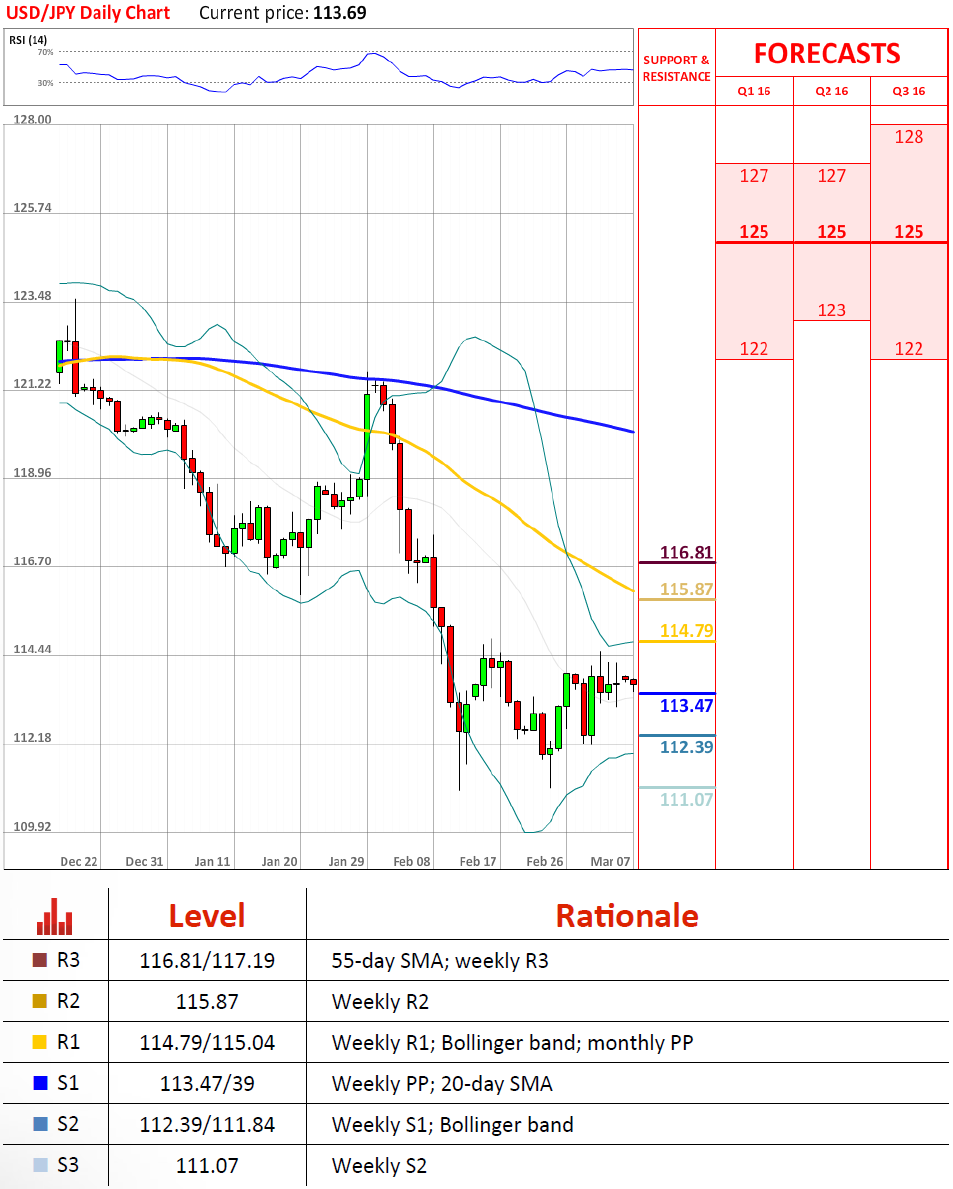Click the 111.07 support level label
Image resolution: width=953 pixels, height=1189 pixels.
[x=686, y=799]
